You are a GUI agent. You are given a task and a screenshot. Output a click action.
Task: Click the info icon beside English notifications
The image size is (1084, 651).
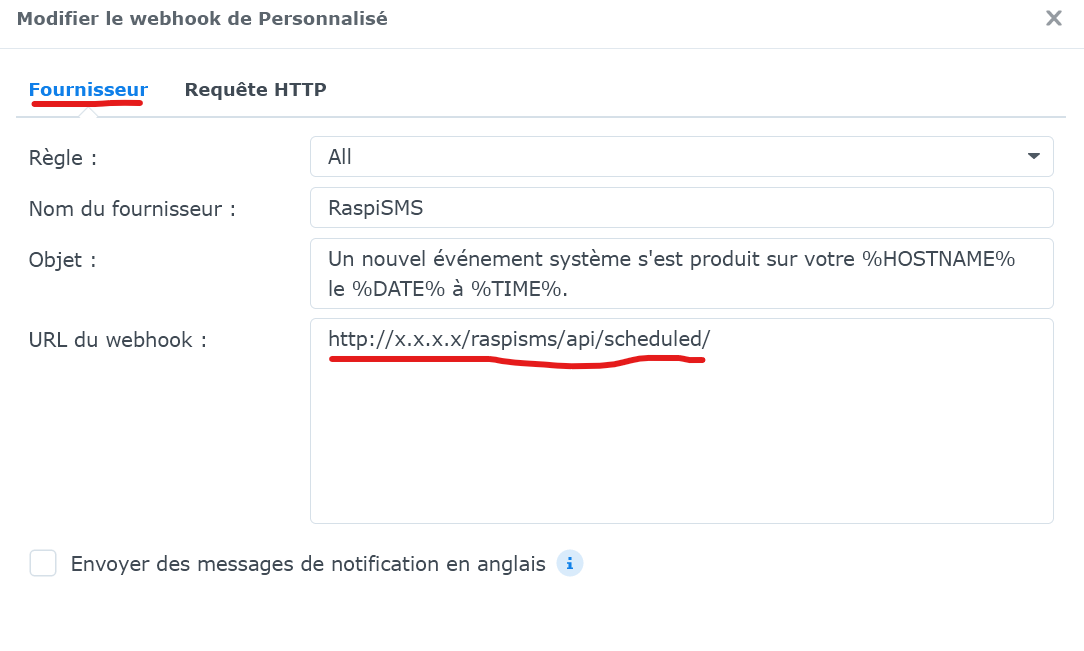tap(570, 563)
